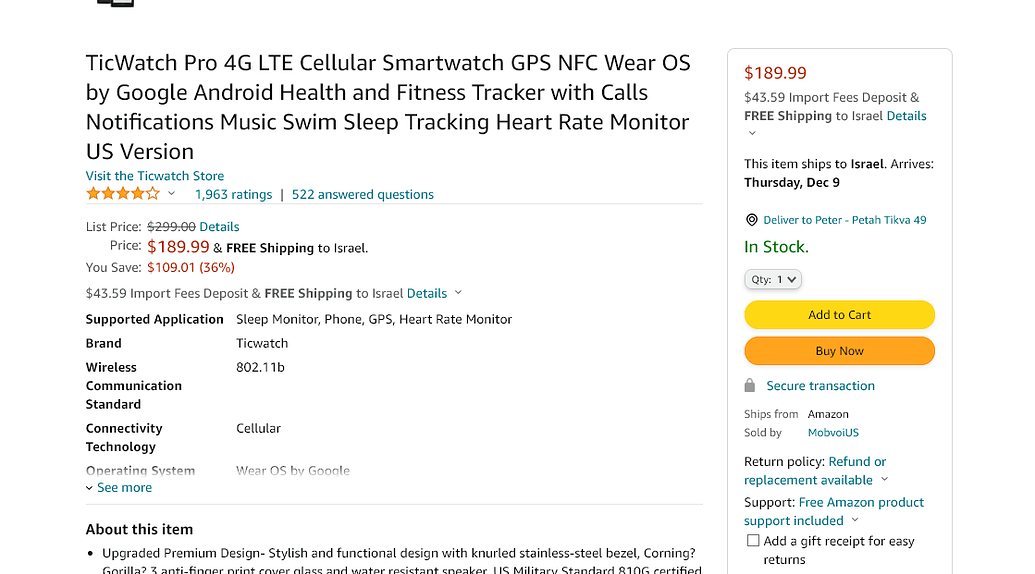Open MobvoiUS seller link
Screen dimensions: 1035x574
[833, 433]
